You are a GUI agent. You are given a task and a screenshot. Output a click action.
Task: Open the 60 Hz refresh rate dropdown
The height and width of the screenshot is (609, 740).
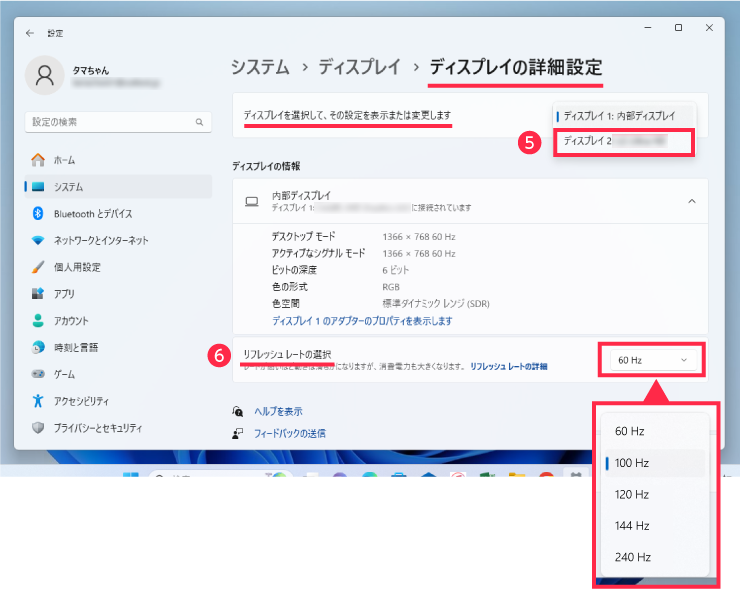pos(652,360)
